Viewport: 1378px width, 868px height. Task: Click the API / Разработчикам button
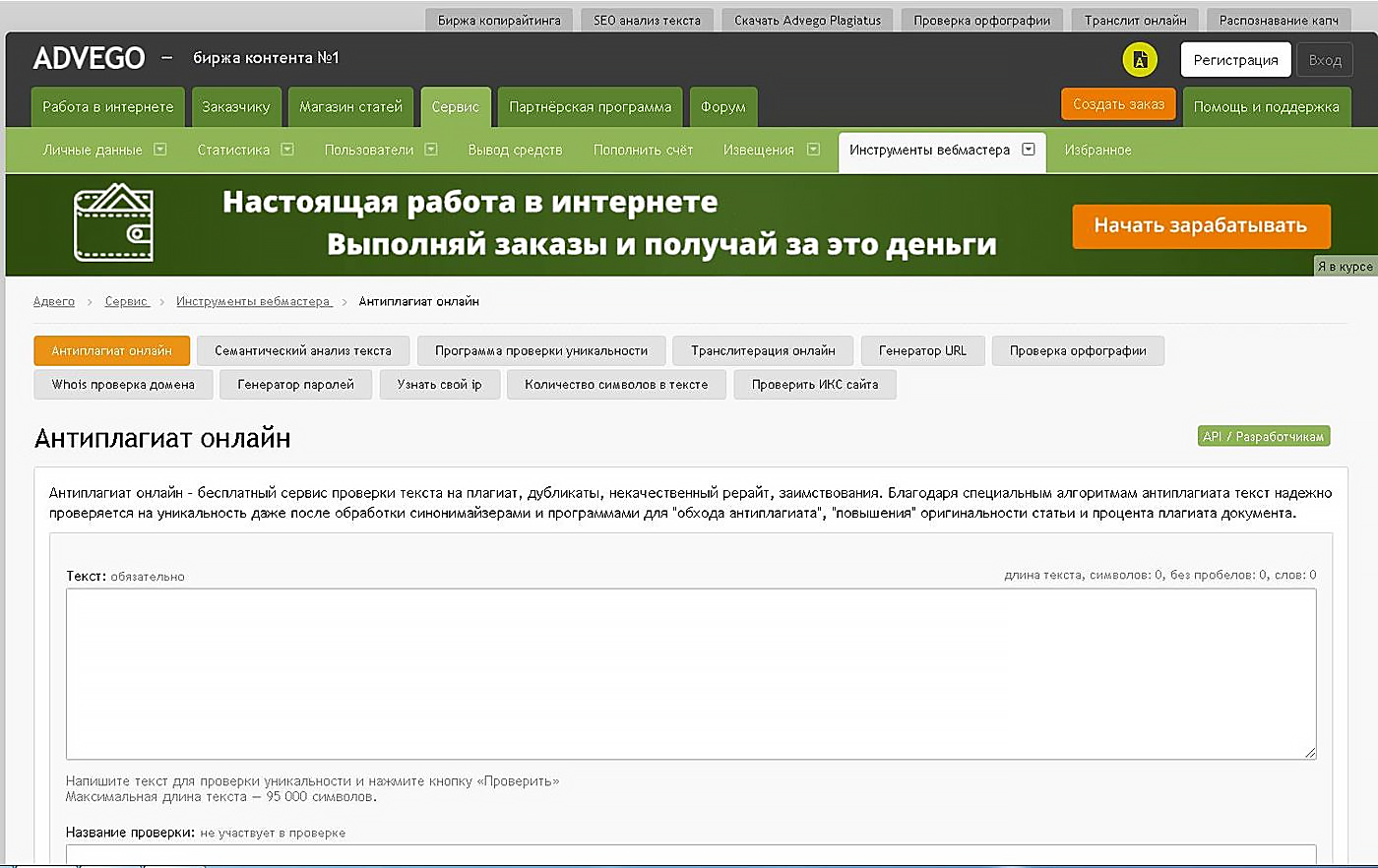(1264, 436)
